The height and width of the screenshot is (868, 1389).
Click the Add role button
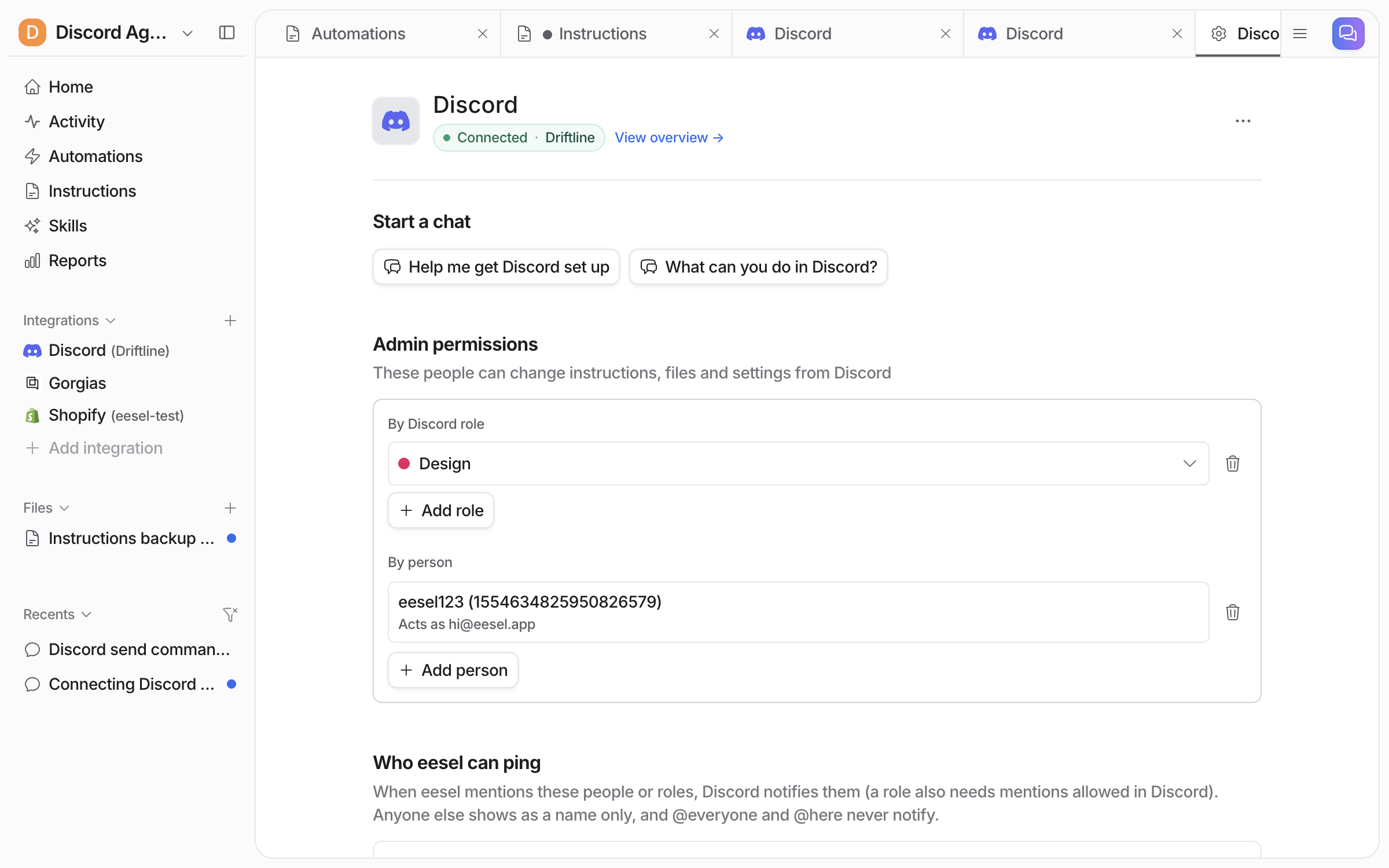pos(440,510)
